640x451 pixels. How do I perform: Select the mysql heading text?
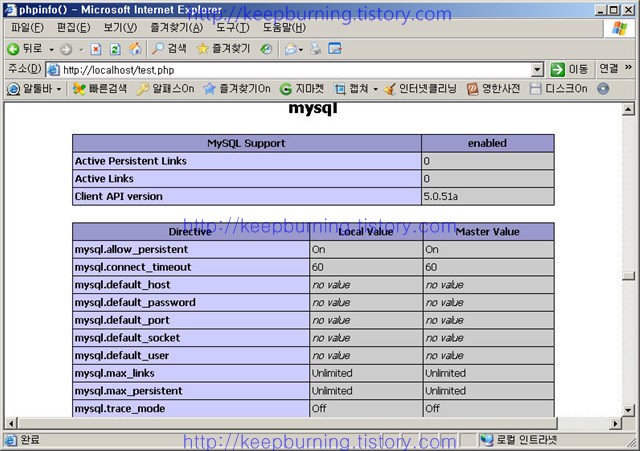[313, 109]
